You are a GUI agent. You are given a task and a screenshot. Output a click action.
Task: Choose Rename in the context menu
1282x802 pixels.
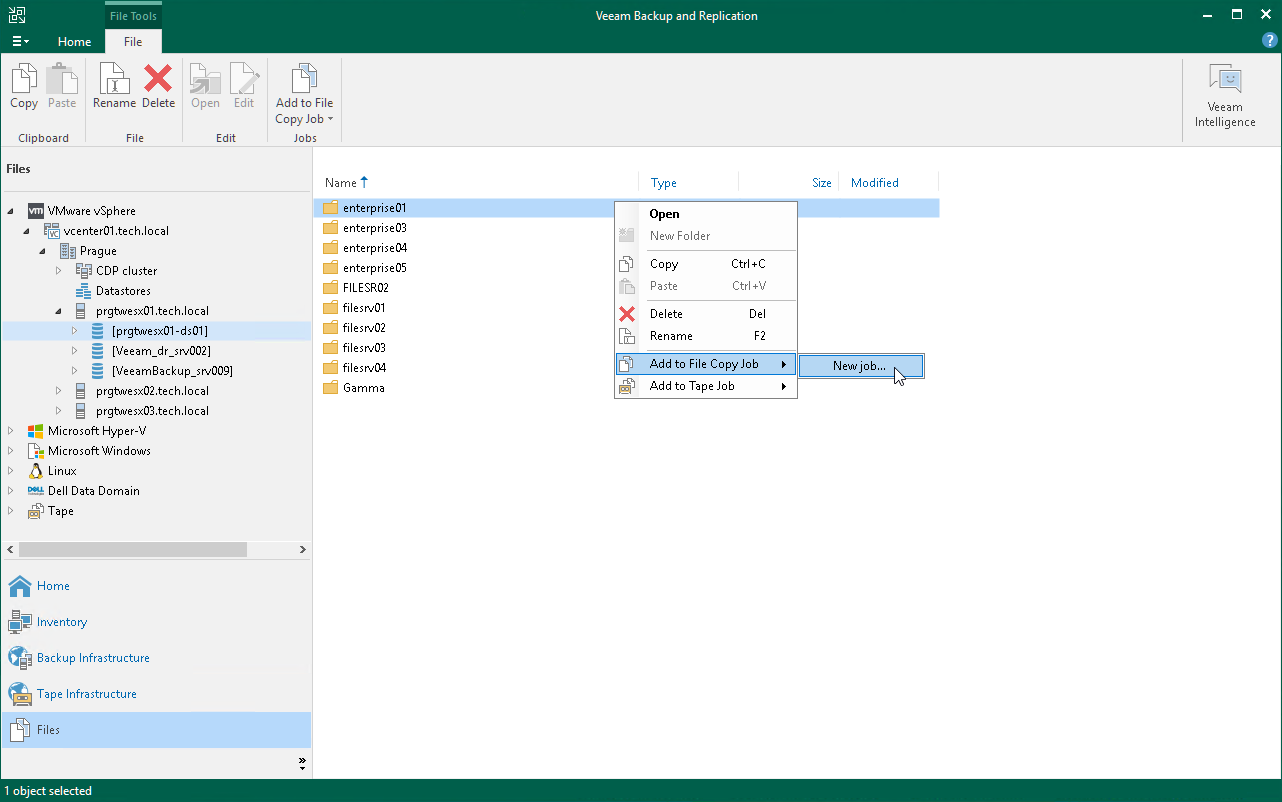tap(706, 336)
